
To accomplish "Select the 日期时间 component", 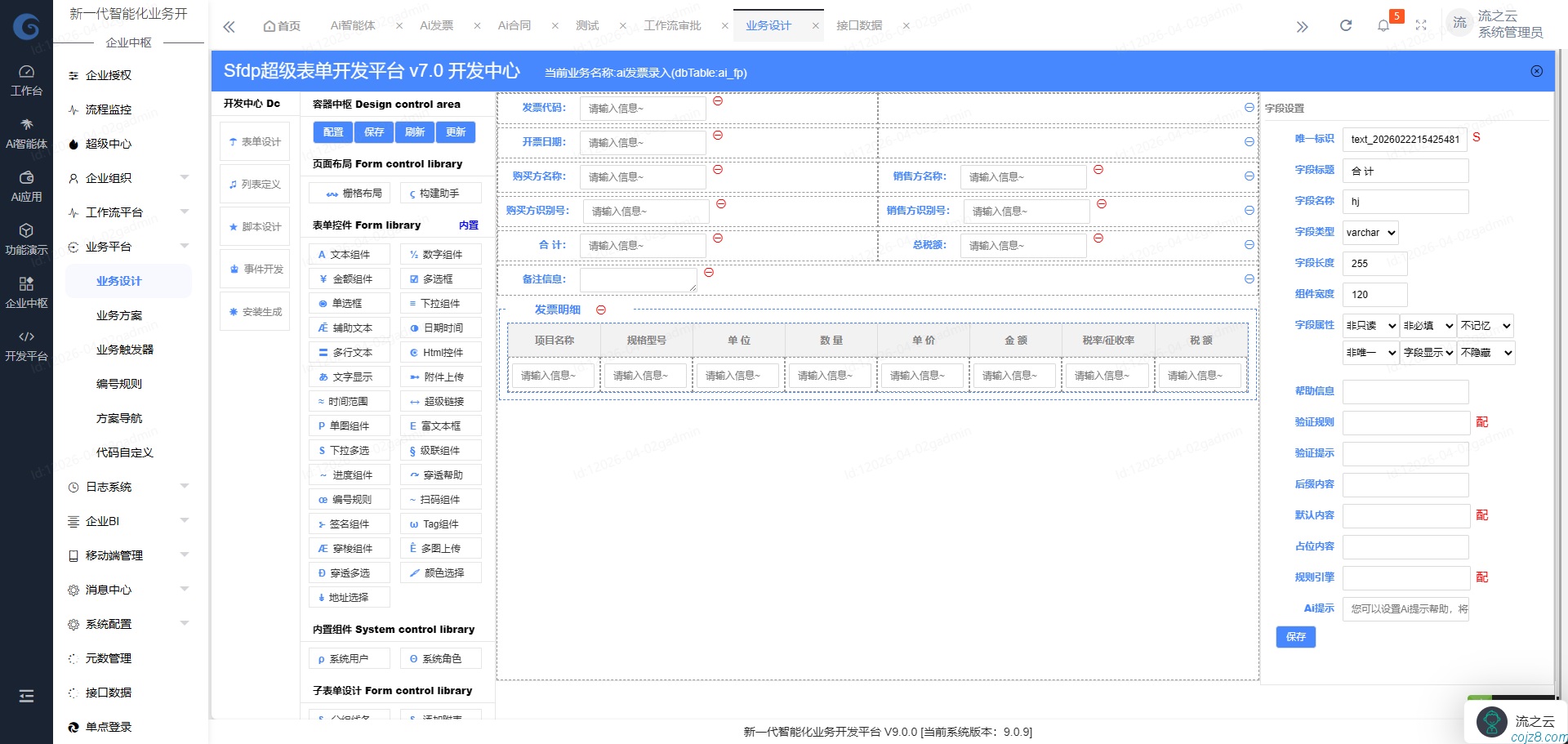I will pos(440,327).
